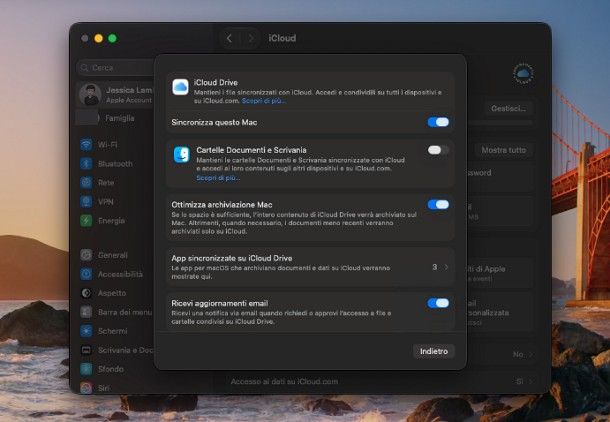Click the yellow minimize window button
The height and width of the screenshot is (422, 610).
pos(98,38)
